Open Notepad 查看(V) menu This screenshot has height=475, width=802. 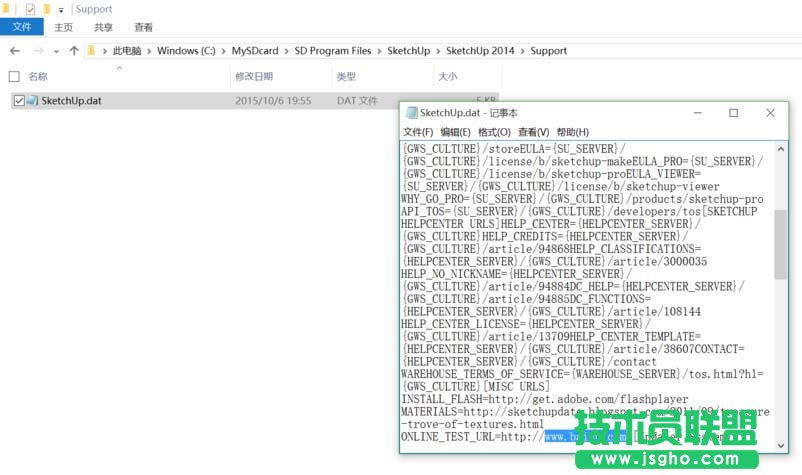tap(533, 132)
